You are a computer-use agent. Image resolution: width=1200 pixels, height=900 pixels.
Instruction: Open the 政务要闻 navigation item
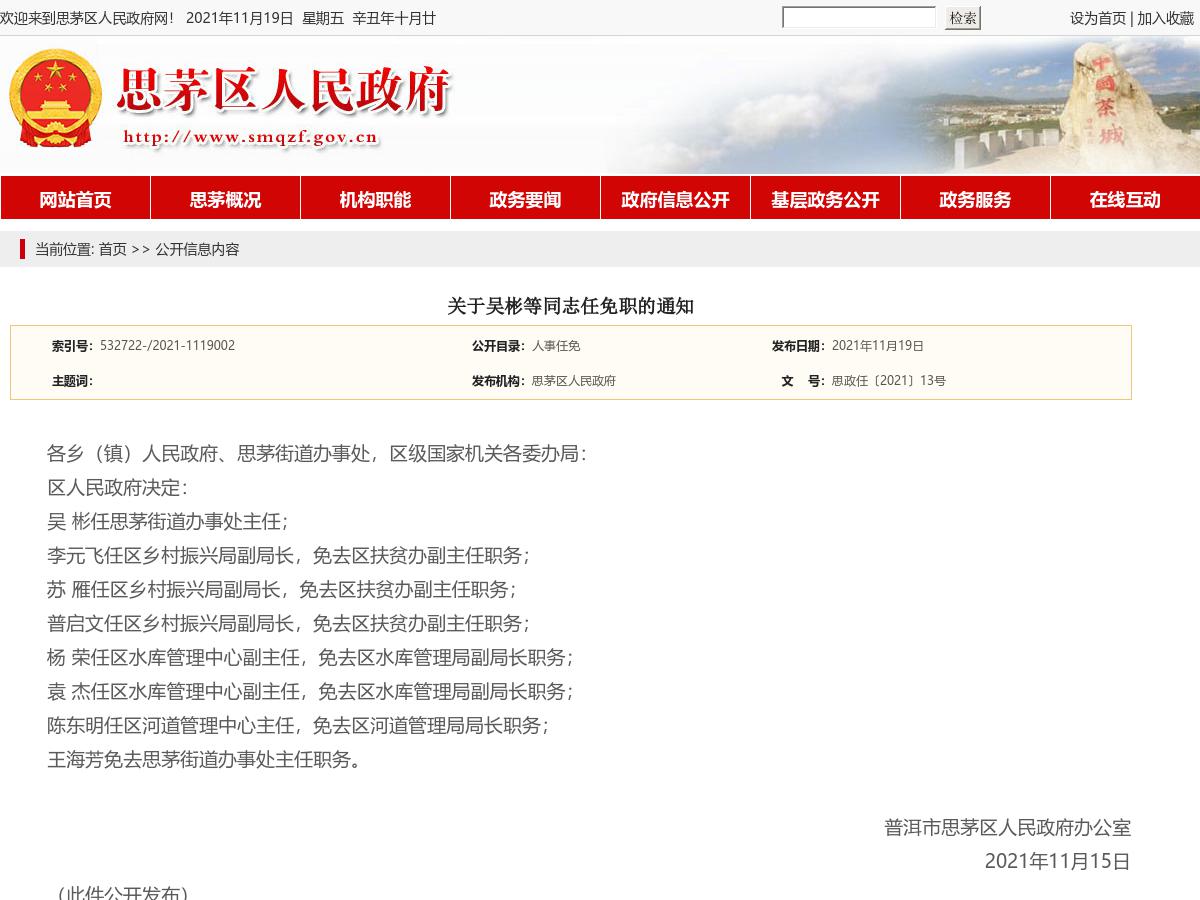[x=525, y=199]
